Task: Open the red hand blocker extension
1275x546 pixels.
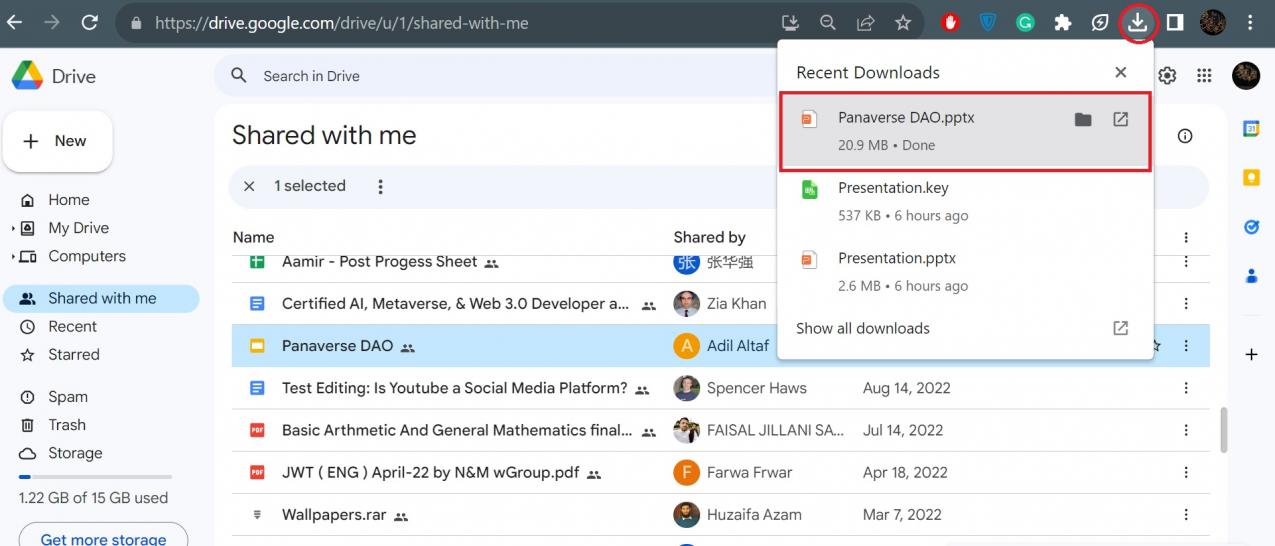Action: tap(950, 22)
